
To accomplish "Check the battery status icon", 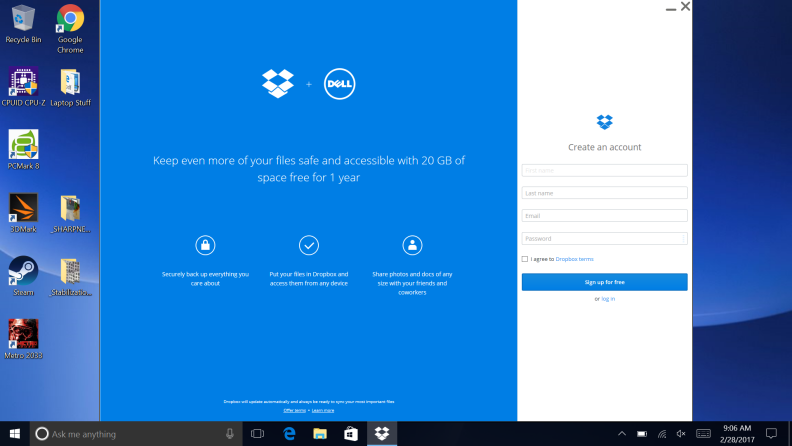I will click(642, 434).
